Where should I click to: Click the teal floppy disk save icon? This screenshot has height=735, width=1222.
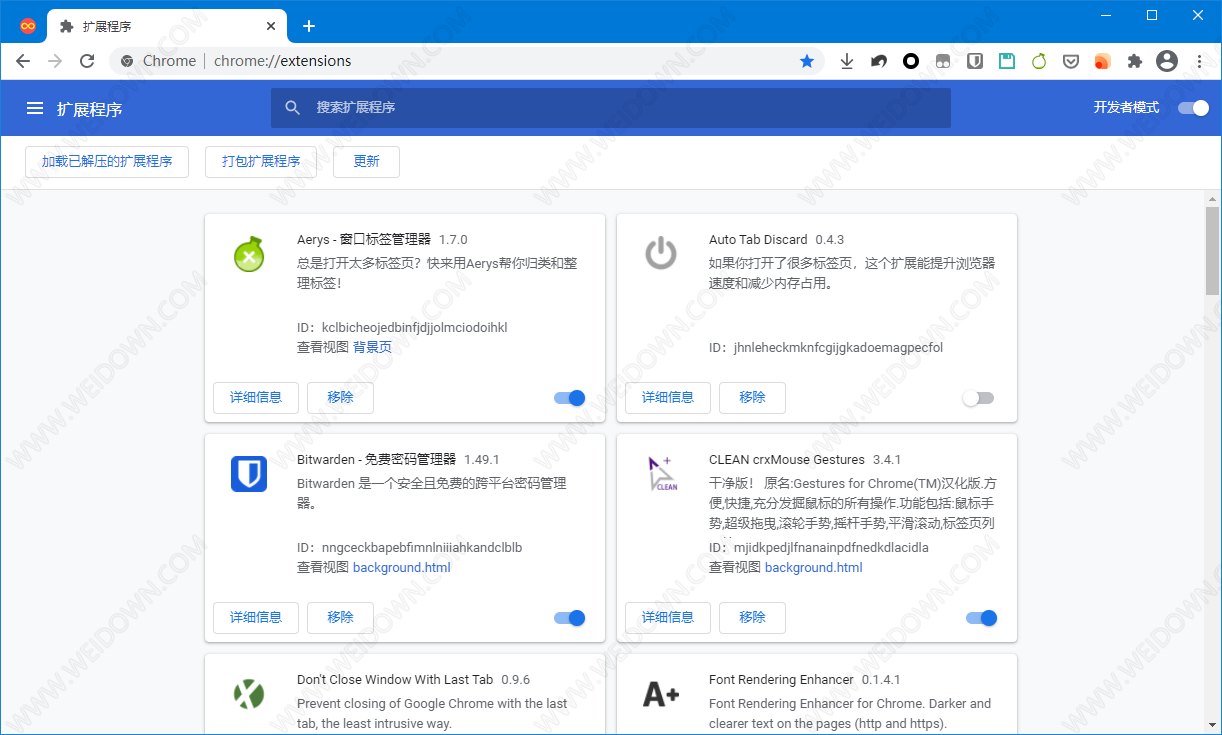(x=1007, y=61)
